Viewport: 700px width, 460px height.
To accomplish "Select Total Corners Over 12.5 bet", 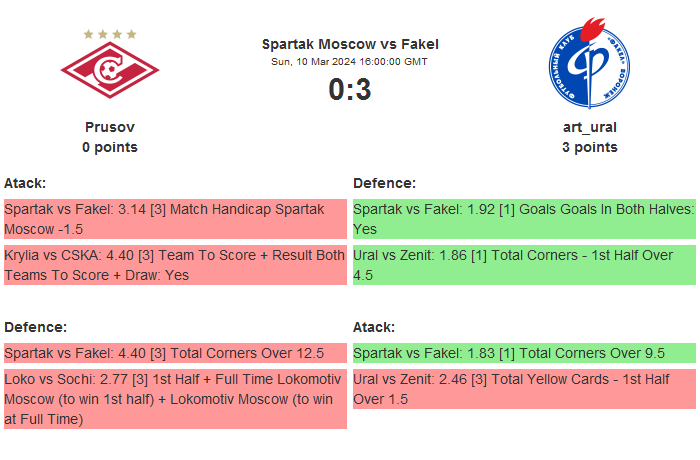I will click(x=175, y=353).
